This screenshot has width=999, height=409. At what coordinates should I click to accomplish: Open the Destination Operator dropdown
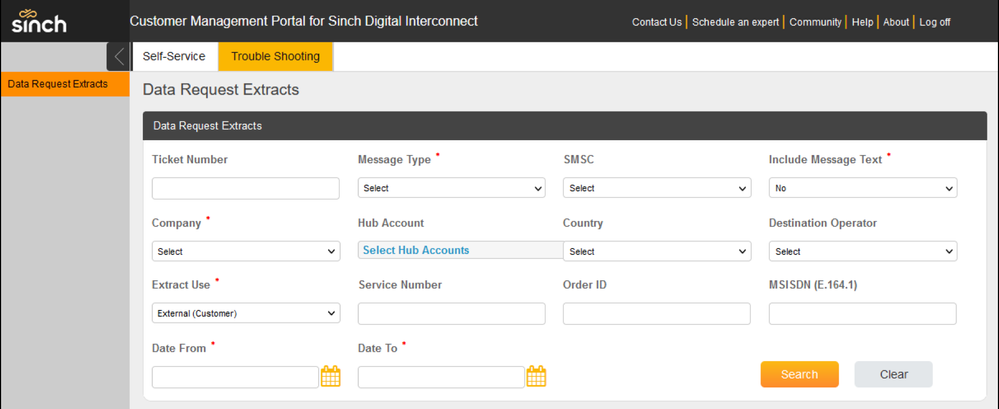(x=863, y=251)
